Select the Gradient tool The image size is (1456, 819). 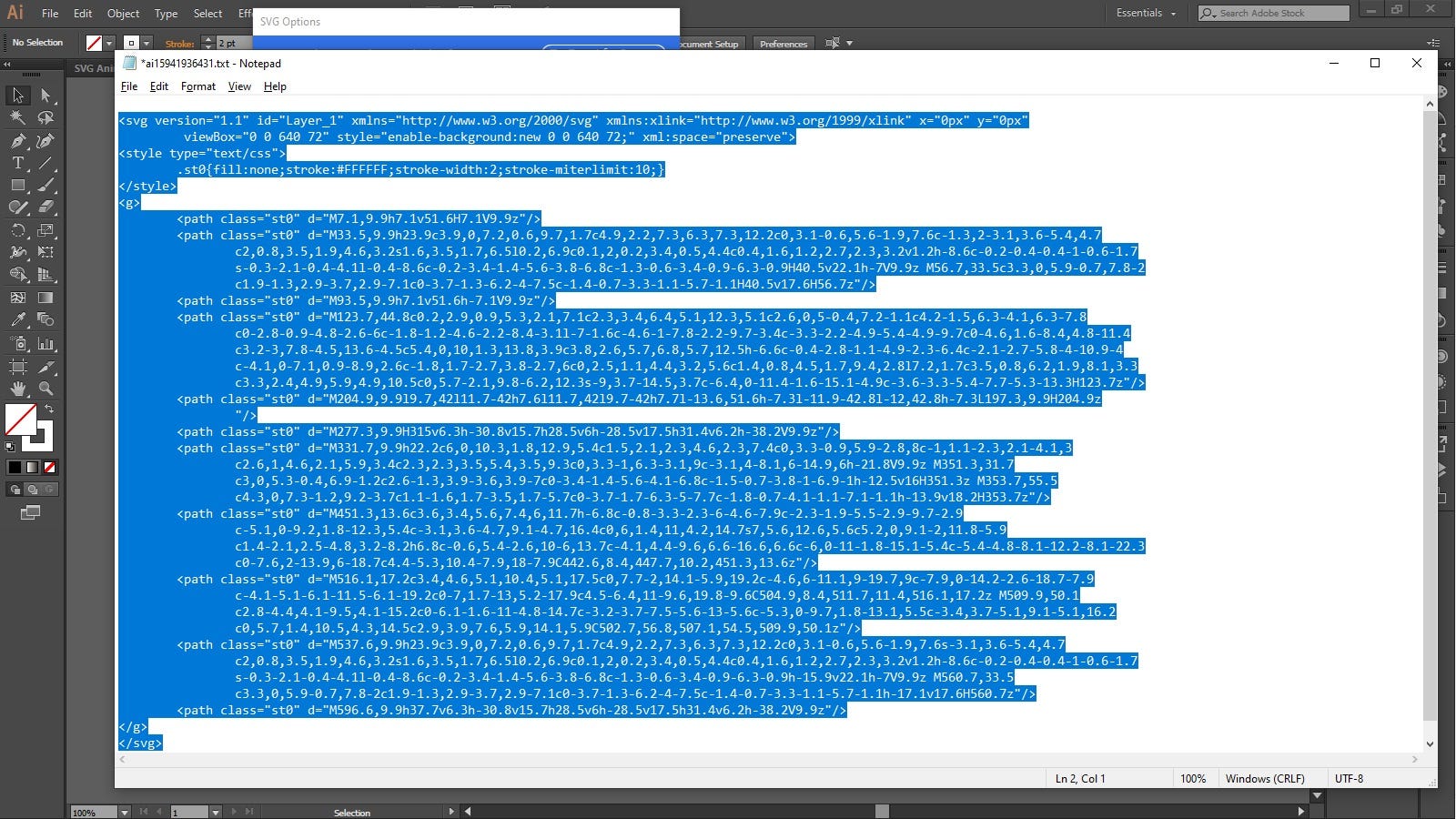click(x=45, y=298)
